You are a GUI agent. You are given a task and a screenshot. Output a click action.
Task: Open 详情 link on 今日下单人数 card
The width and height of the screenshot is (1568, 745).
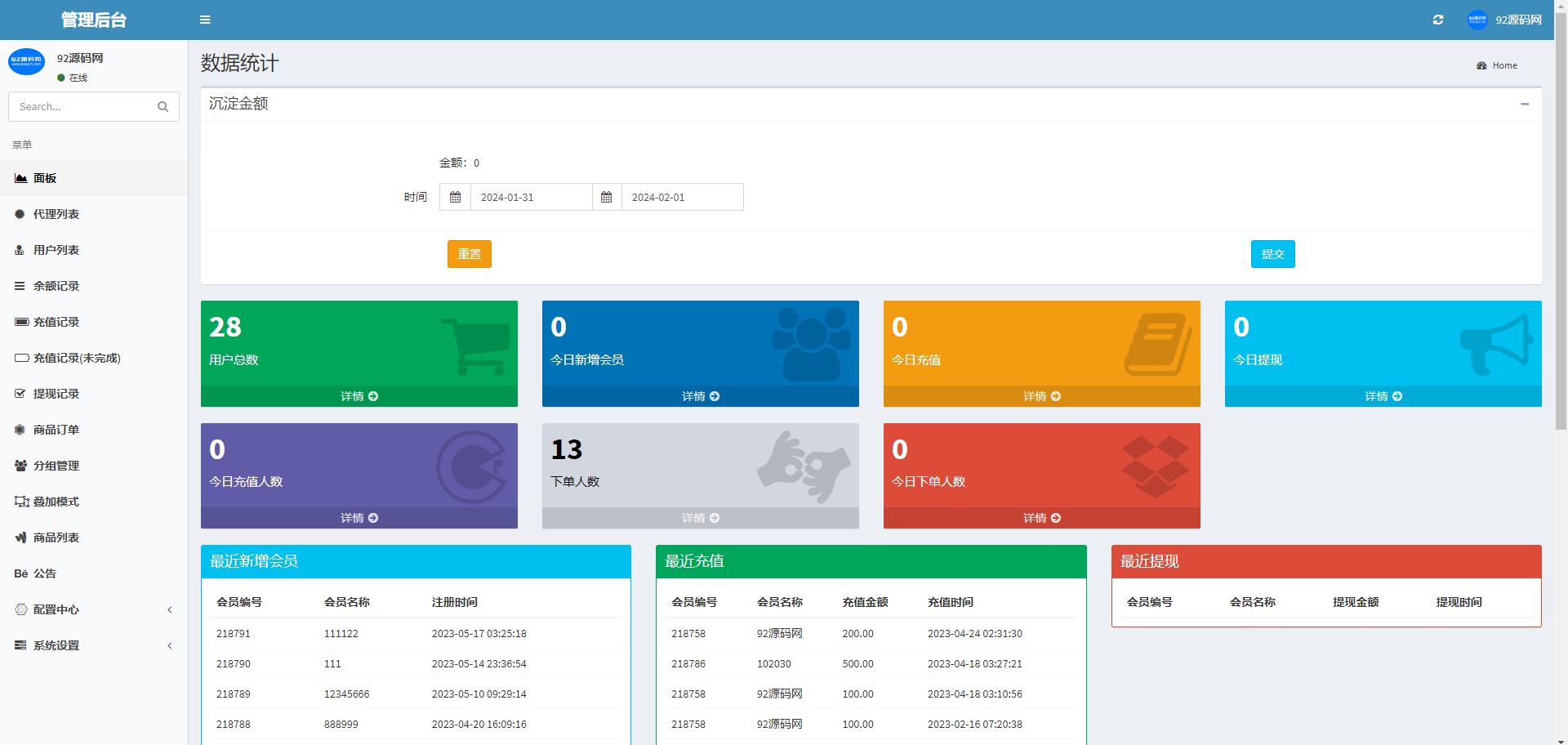pyautogui.click(x=1042, y=518)
